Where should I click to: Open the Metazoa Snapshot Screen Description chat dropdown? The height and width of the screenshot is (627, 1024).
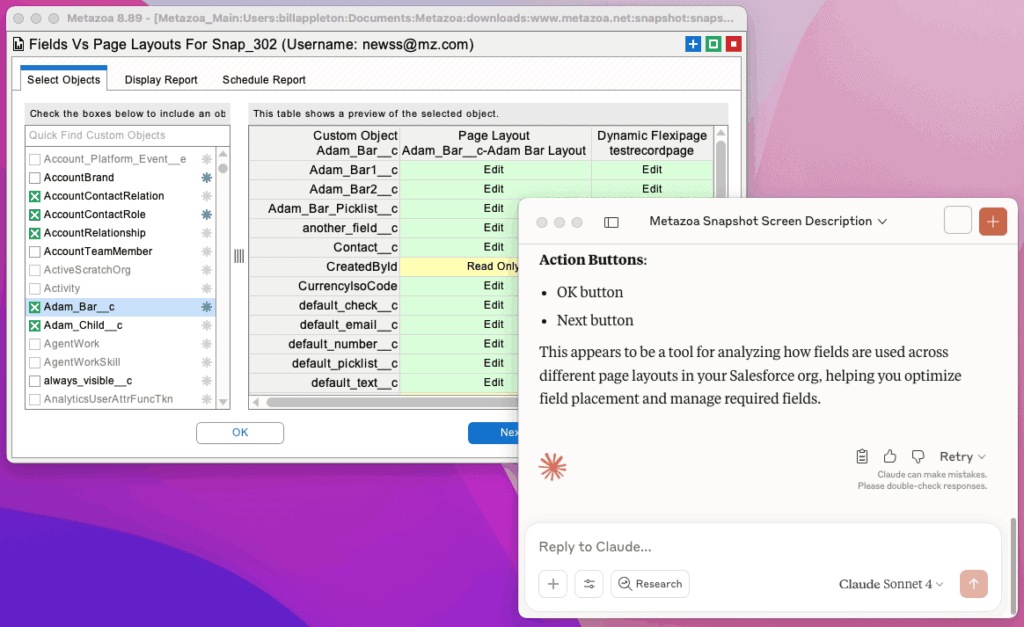(x=768, y=221)
